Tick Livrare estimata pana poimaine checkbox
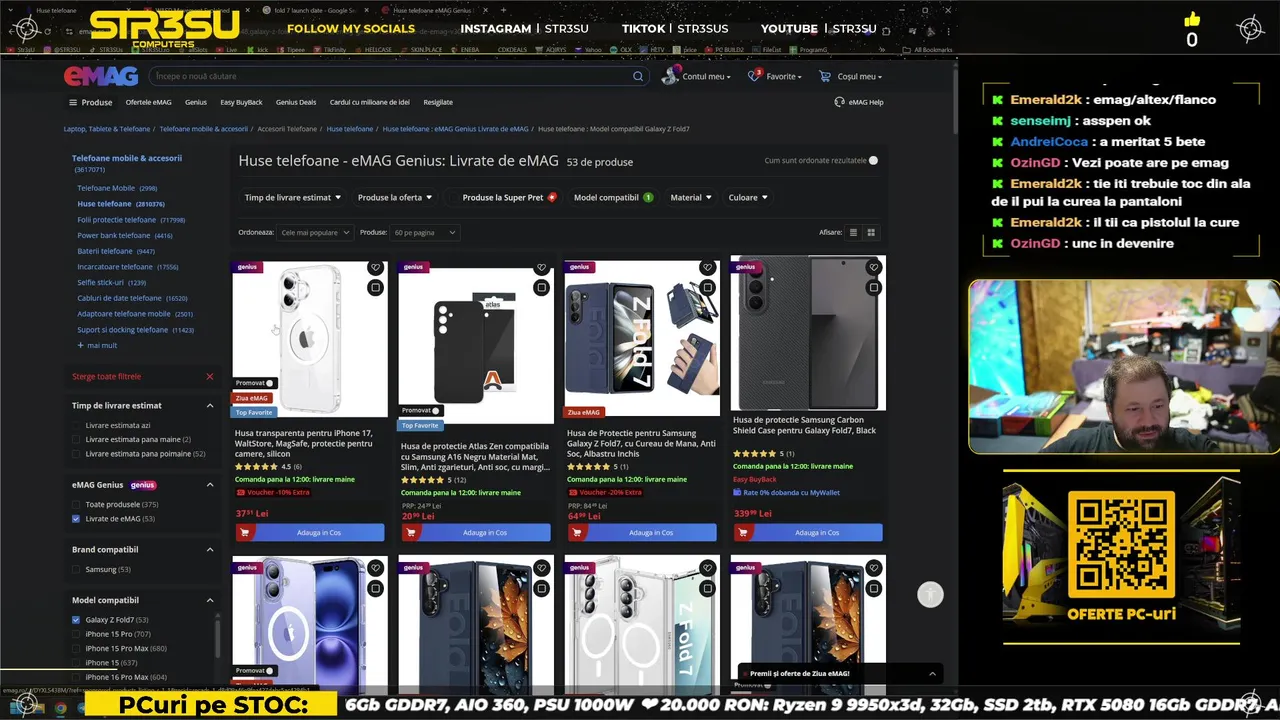The width and height of the screenshot is (1280, 720). point(76,453)
